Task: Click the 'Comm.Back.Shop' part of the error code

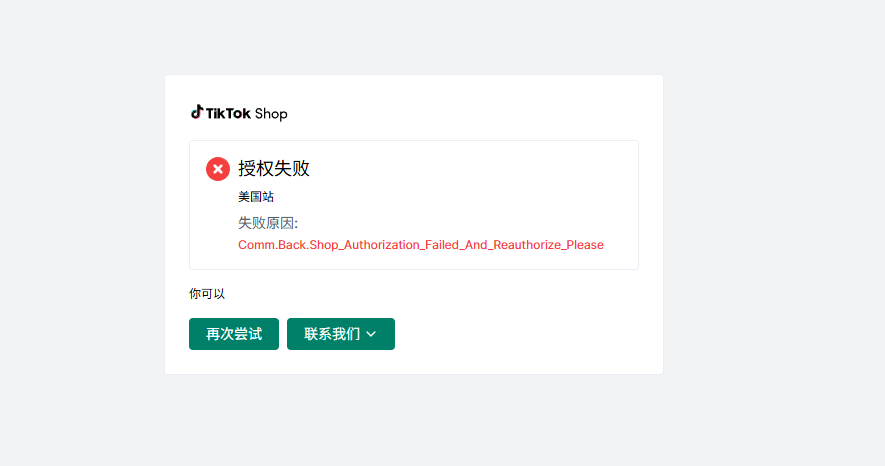Action: pos(288,245)
